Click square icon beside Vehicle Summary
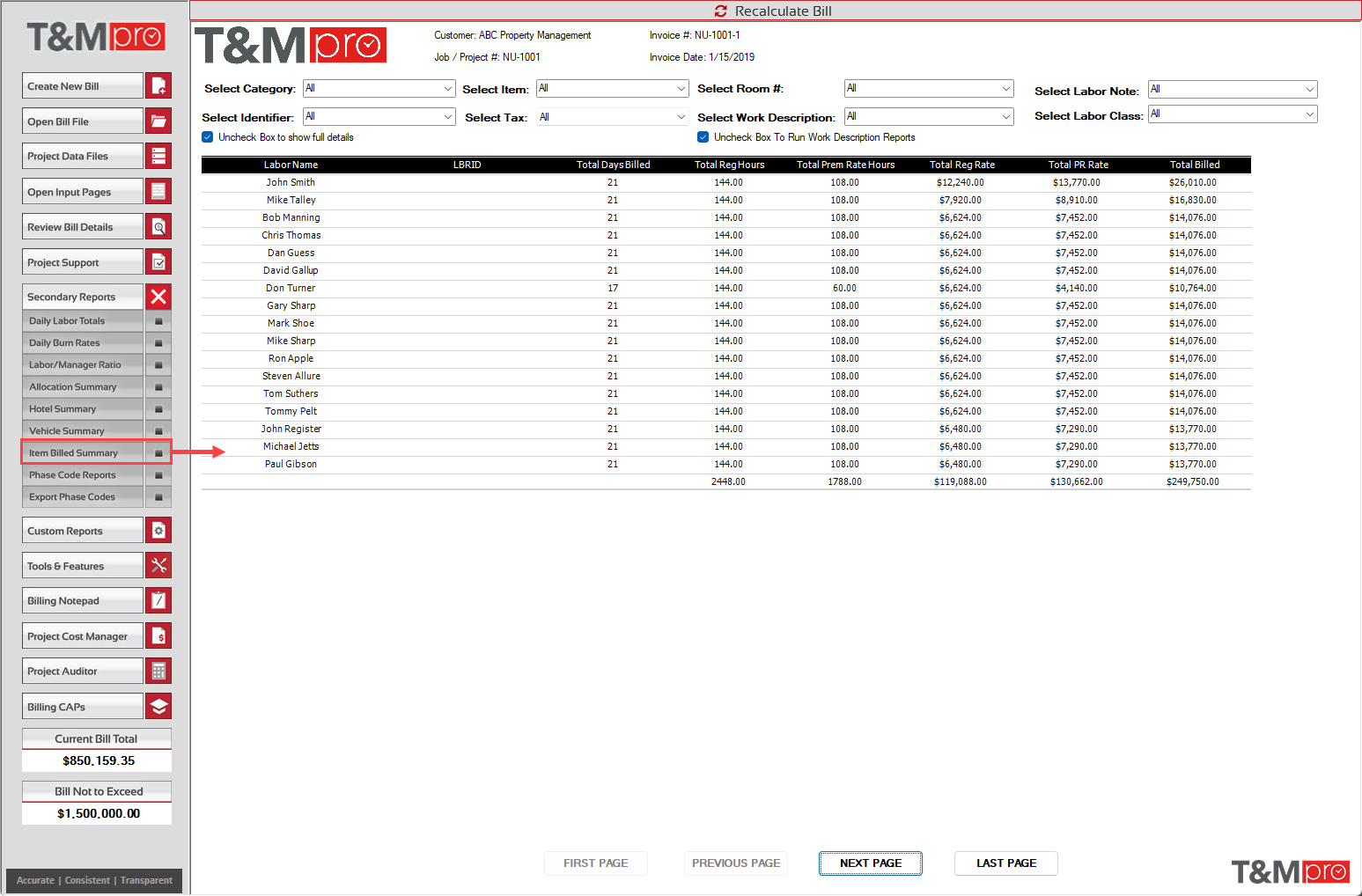Screen dimensions: 1362x896 [x=158, y=431]
